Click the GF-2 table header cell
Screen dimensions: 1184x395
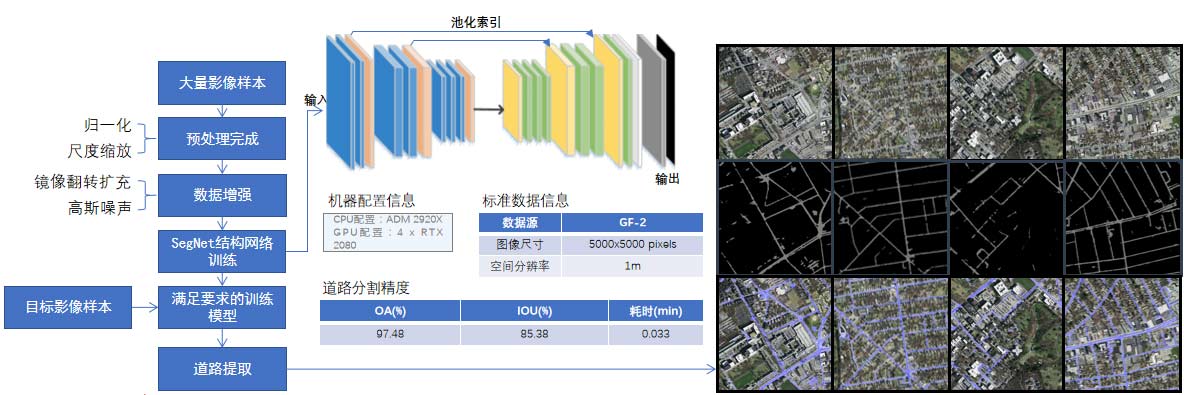tap(632, 223)
